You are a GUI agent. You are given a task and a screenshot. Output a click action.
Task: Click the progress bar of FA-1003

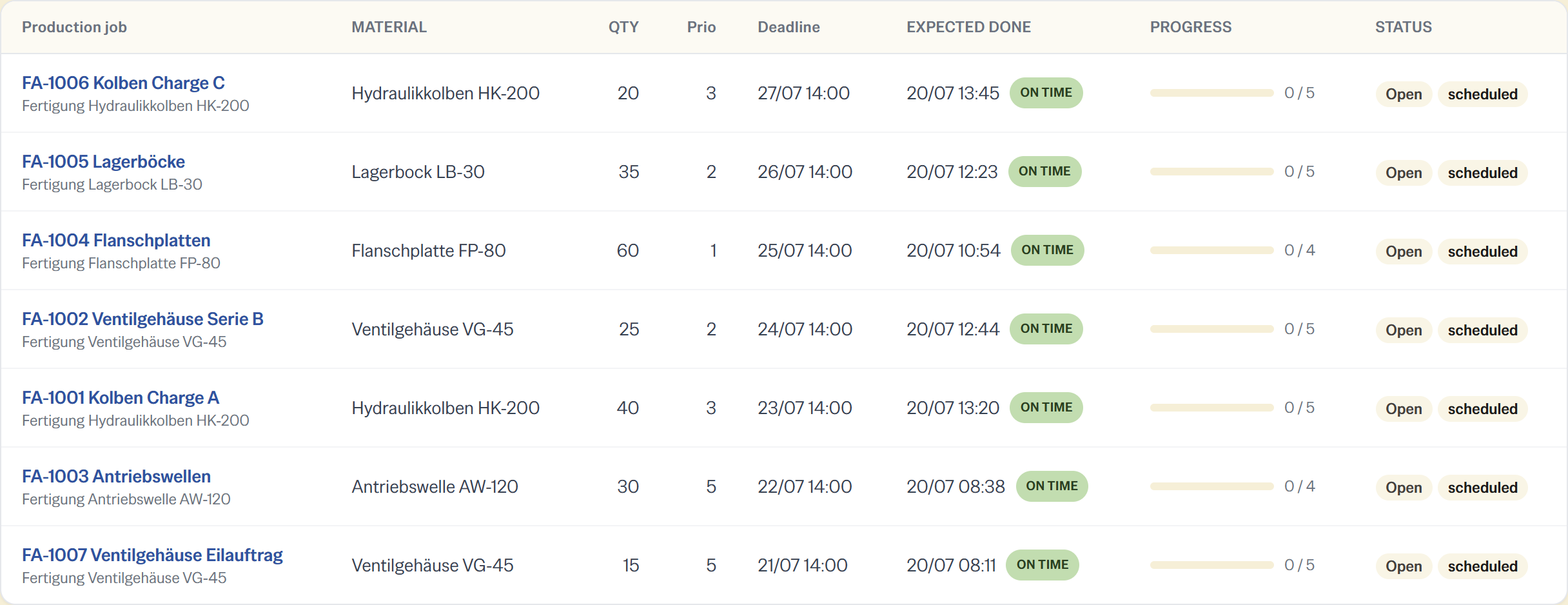coord(1211,486)
